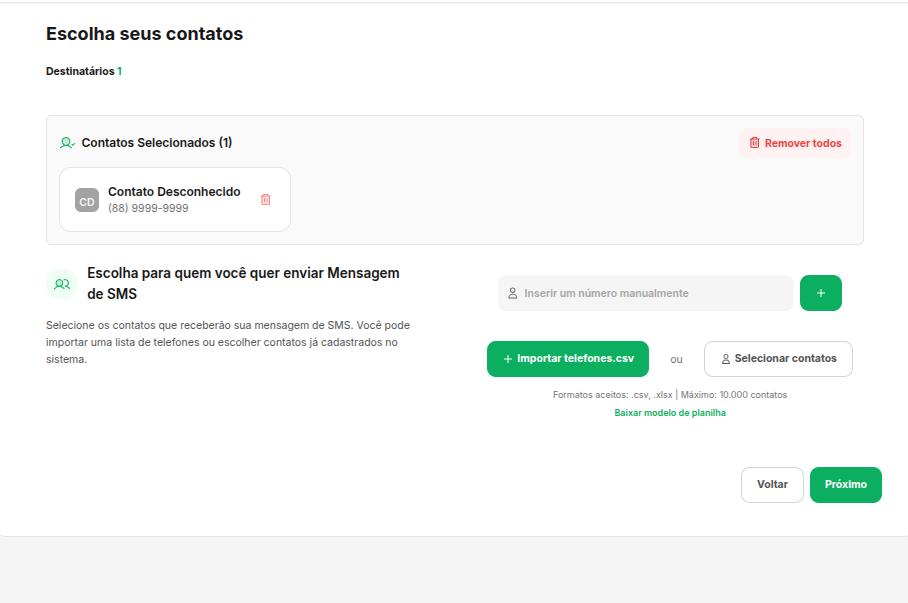This screenshot has width=908, height=603.
Task: Download the spreadsheet via Baixar modelo de planilha
Action: [x=670, y=412]
